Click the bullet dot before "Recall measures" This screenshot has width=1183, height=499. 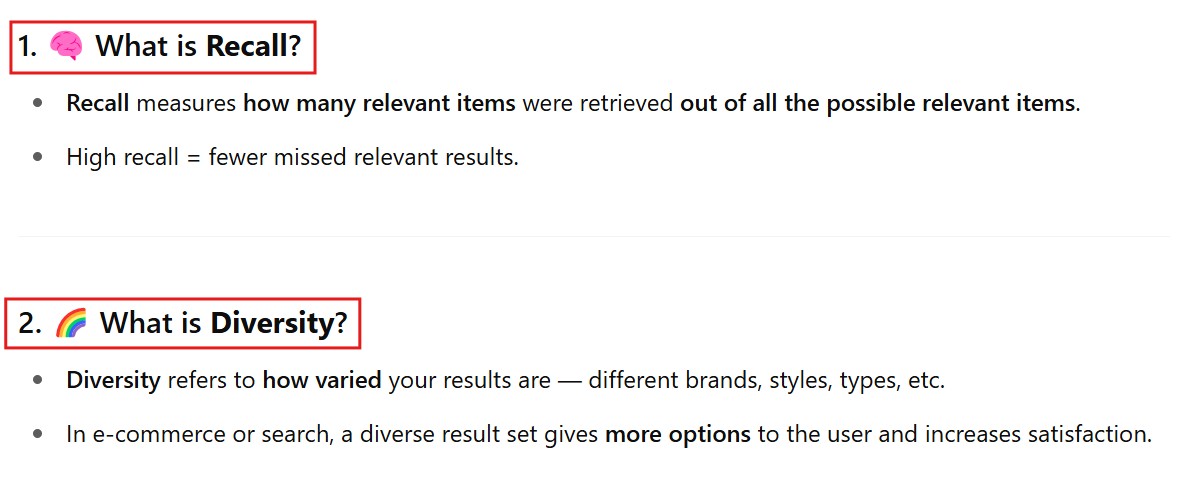click(x=38, y=103)
